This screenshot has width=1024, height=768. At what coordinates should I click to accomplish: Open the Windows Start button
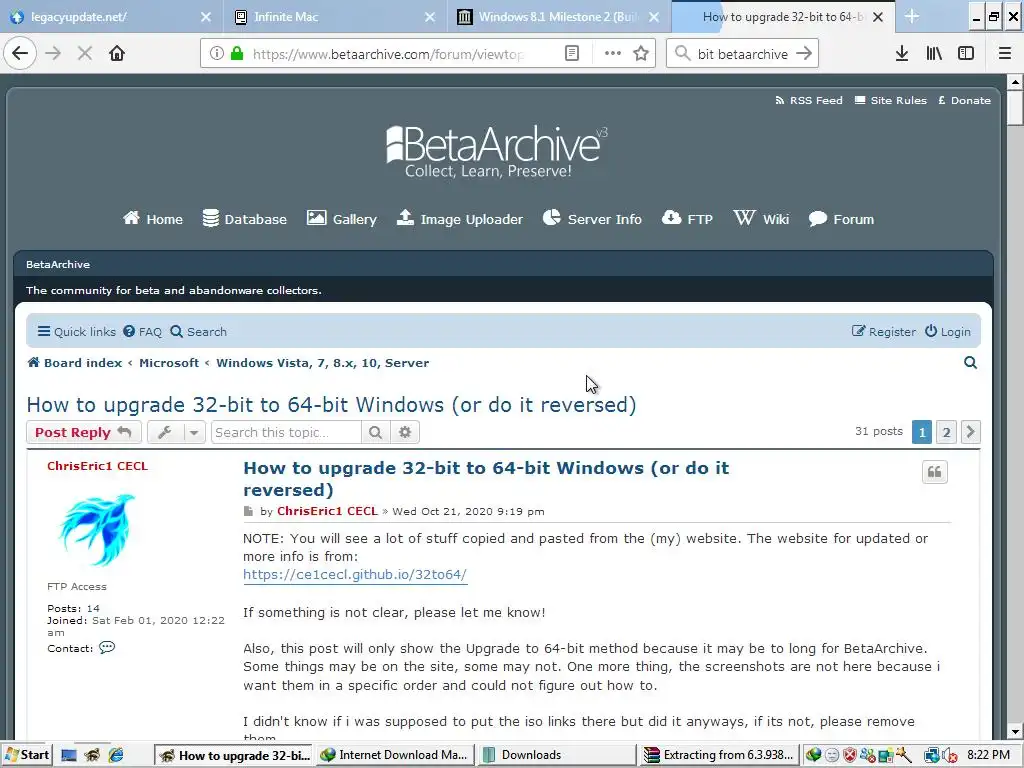26,755
